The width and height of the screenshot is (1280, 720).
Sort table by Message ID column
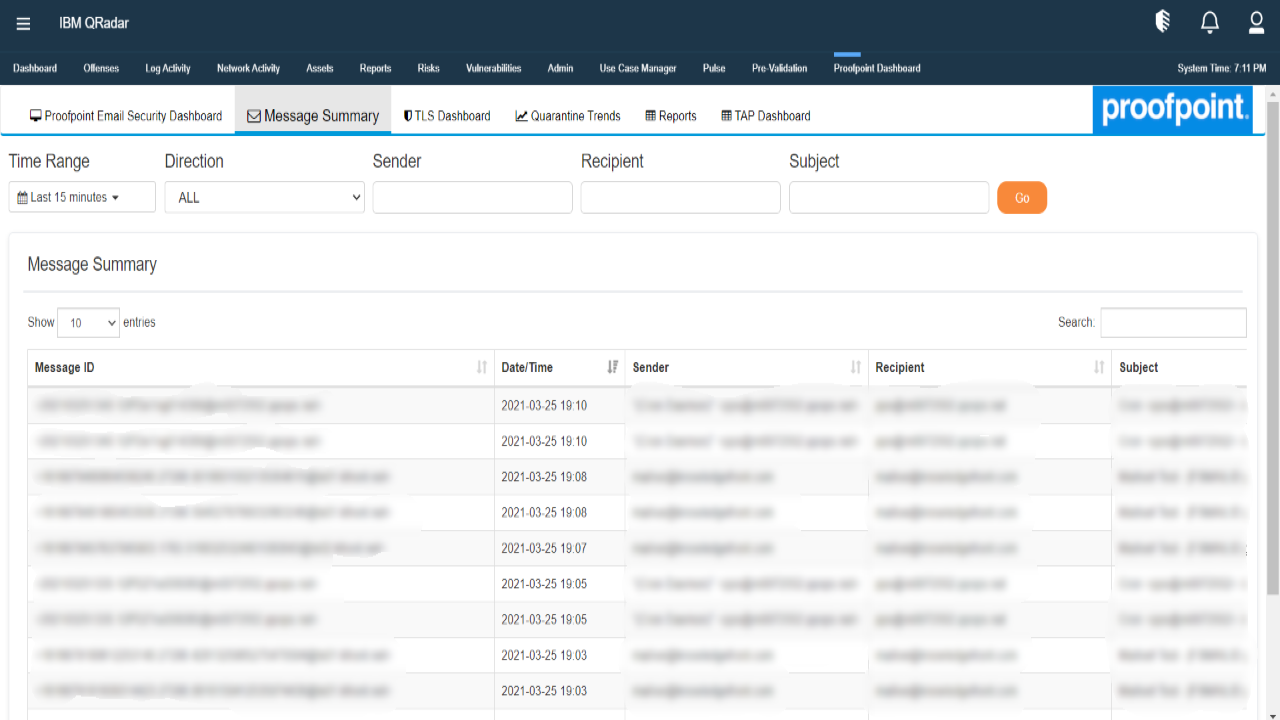coord(482,368)
